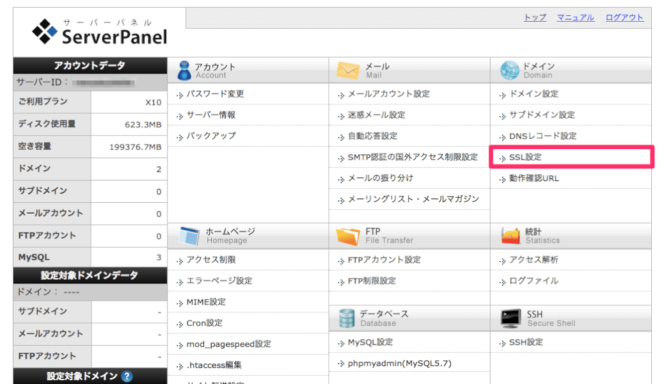Click the MySQL row label in account data

click(34, 257)
